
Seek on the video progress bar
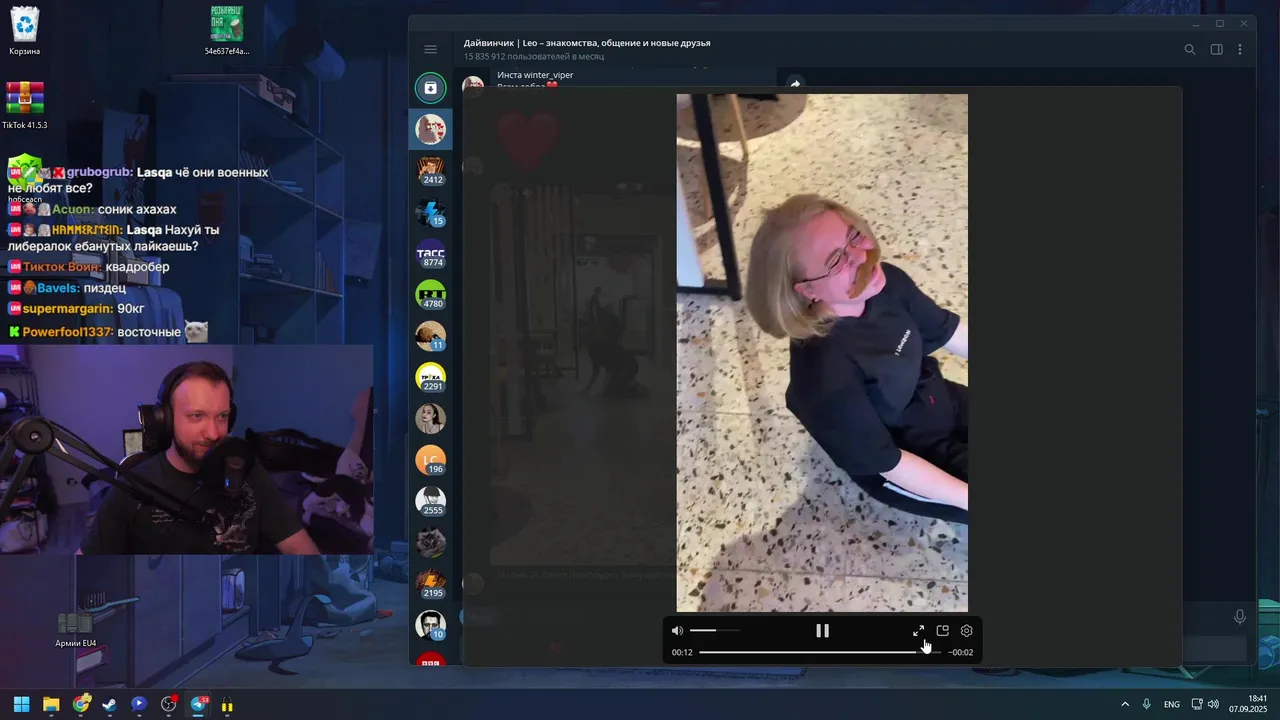[x=820, y=652]
